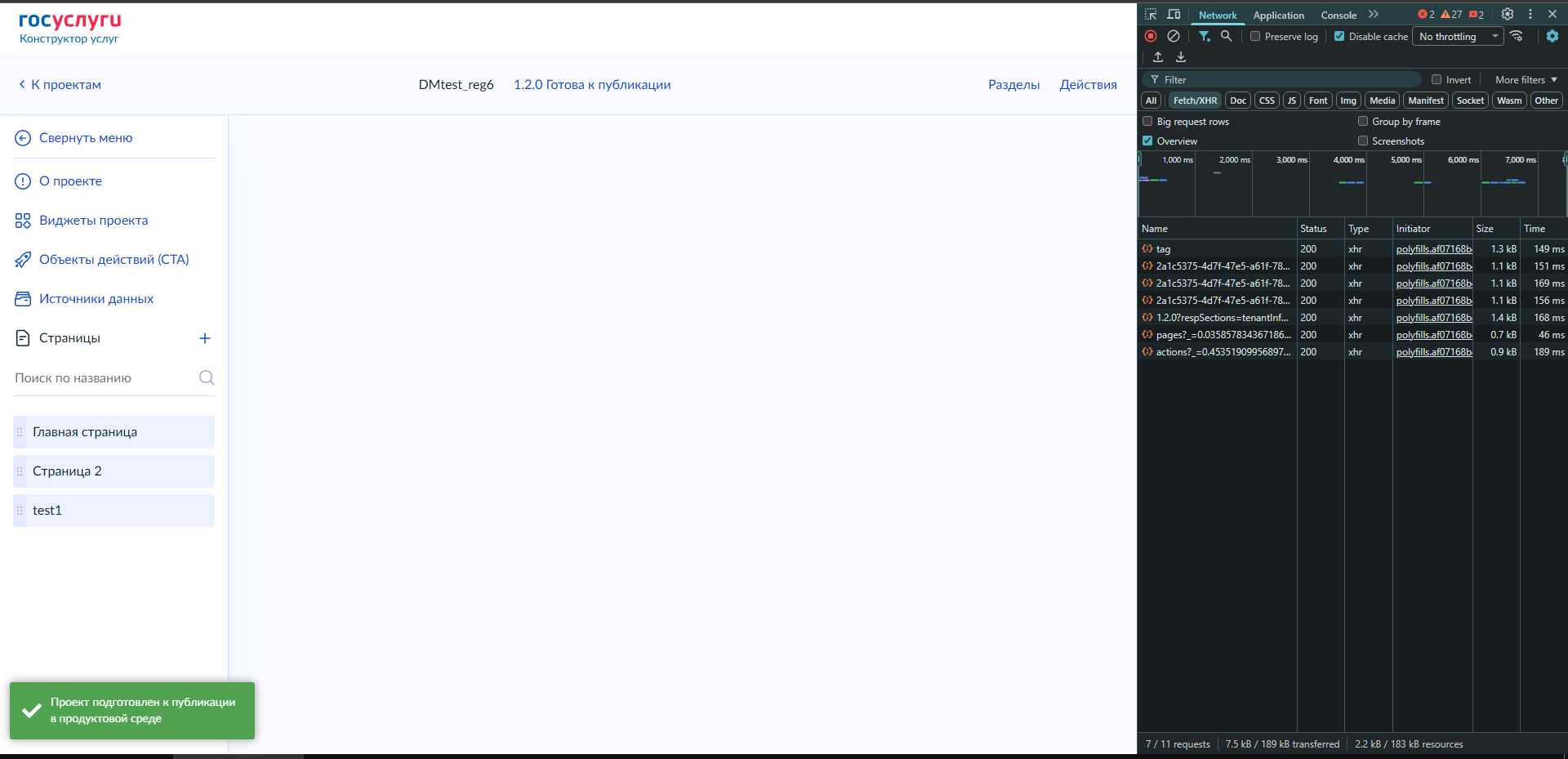This screenshot has width=1568, height=759.
Task: Open the No throttling dropdown
Action: coord(1459,36)
